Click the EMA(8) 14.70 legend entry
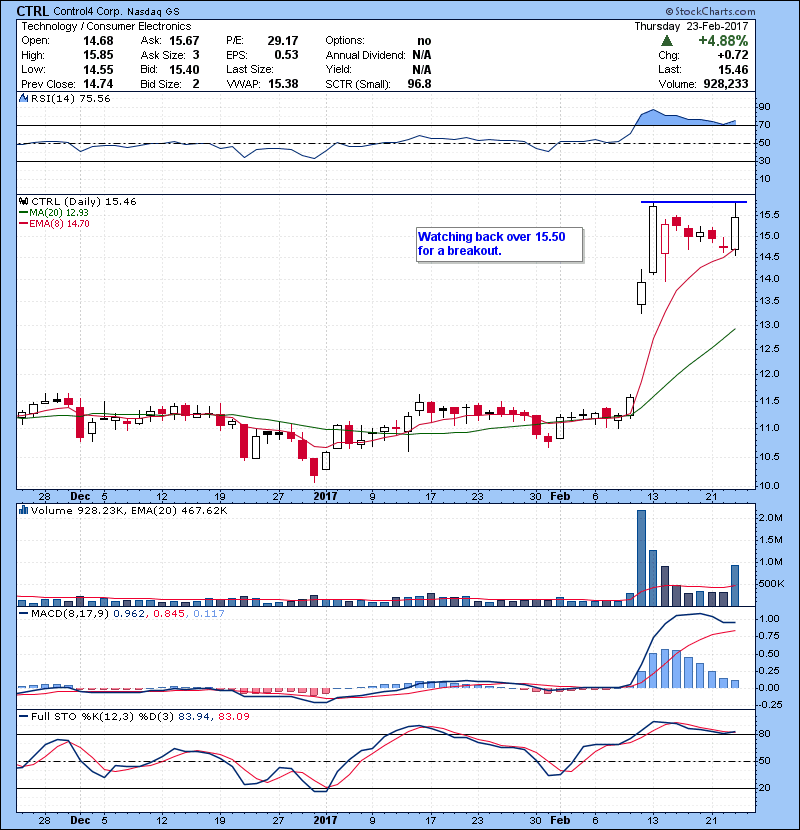The width and height of the screenshot is (800, 830). click(54, 223)
